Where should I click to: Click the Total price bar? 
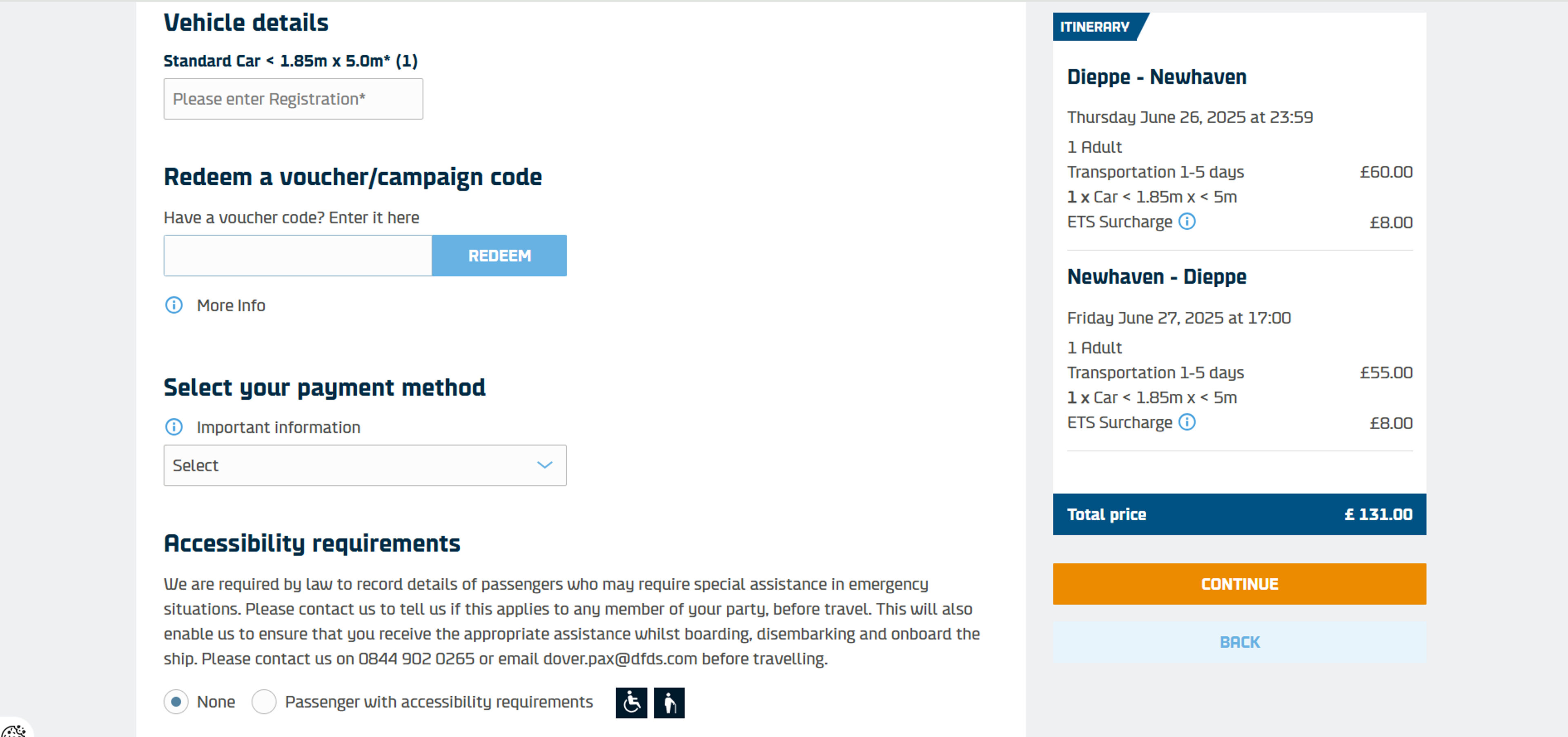[1239, 515]
